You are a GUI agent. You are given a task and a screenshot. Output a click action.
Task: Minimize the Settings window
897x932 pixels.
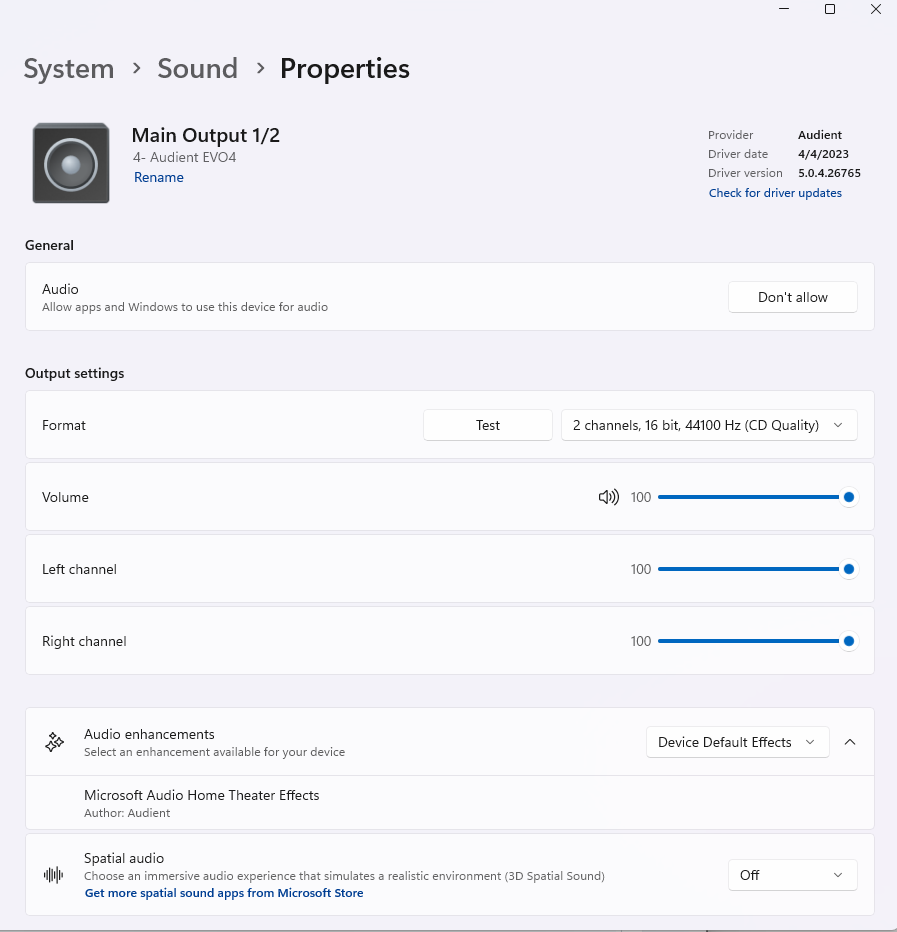[783, 9]
